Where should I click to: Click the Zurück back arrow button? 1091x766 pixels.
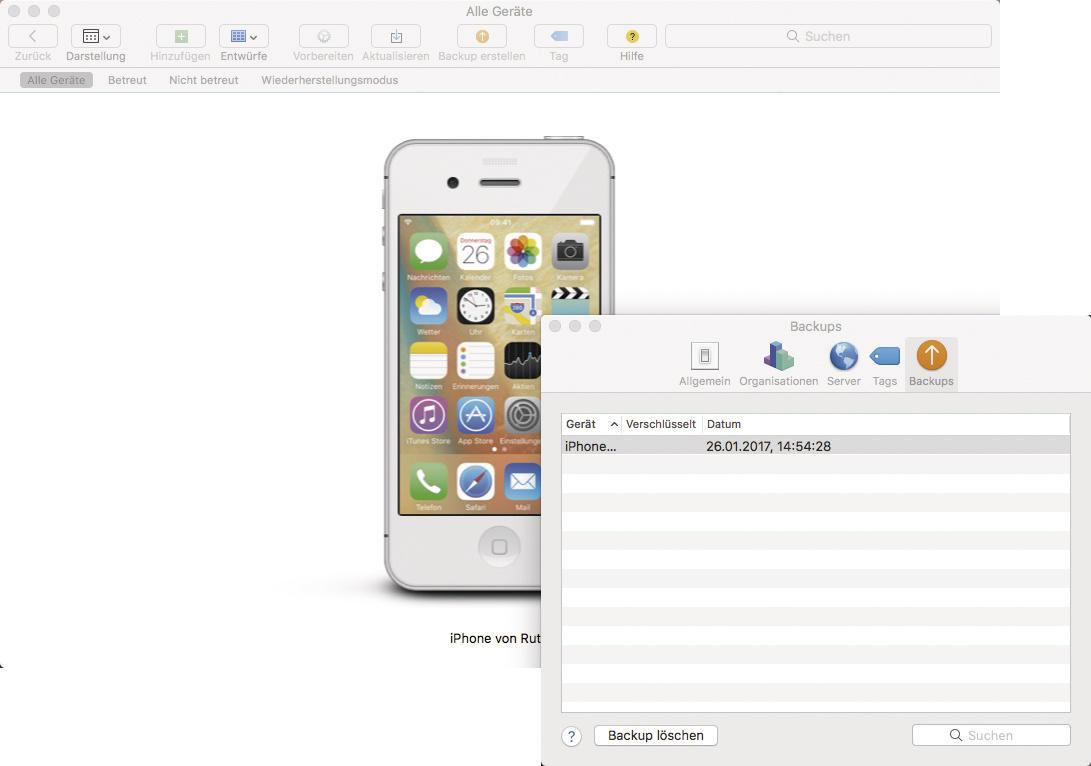coord(33,36)
